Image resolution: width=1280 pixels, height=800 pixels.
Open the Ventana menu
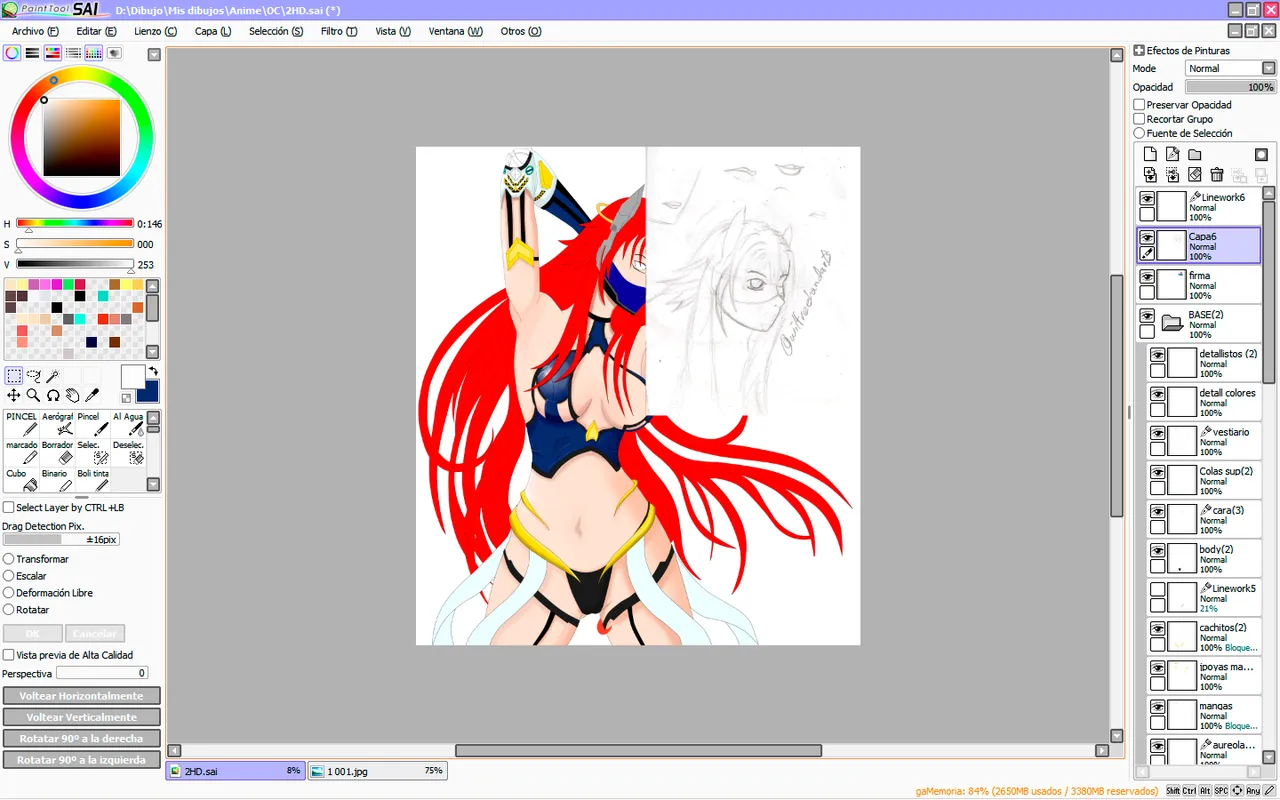coord(456,32)
